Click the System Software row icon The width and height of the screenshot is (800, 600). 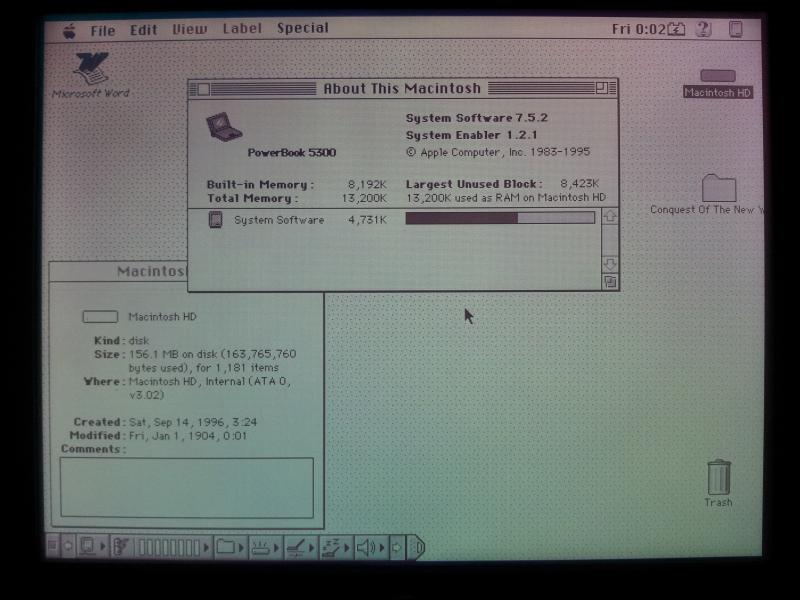[x=216, y=219]
